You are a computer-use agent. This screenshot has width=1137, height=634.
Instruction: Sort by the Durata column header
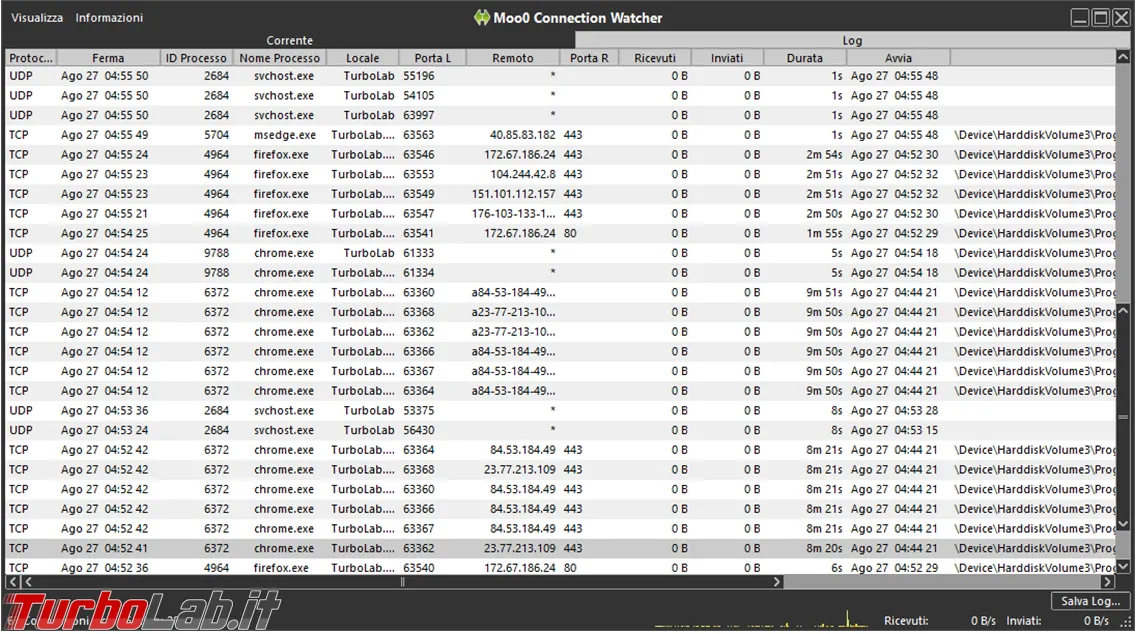805,58
